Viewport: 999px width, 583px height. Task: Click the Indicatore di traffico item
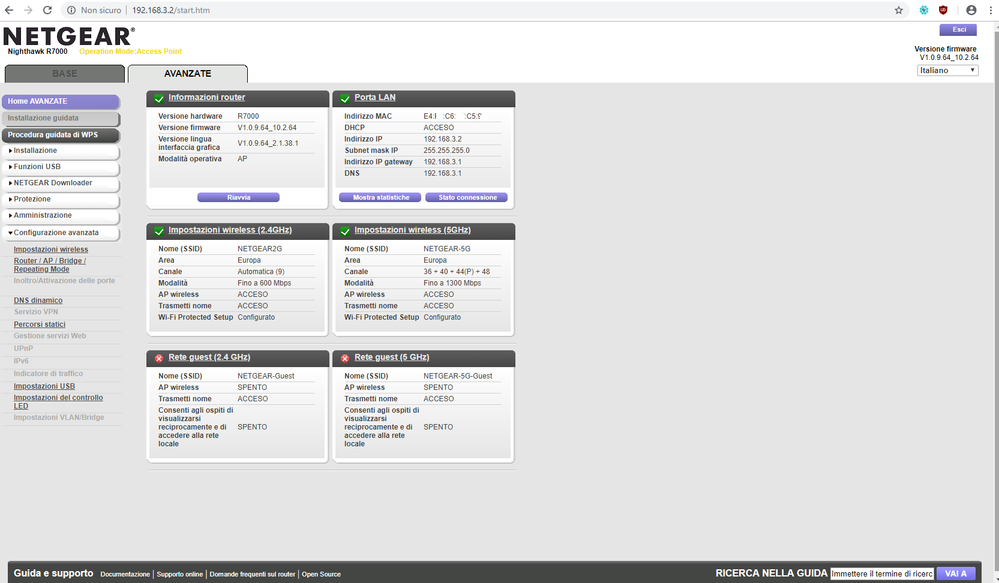coord(48,374)
